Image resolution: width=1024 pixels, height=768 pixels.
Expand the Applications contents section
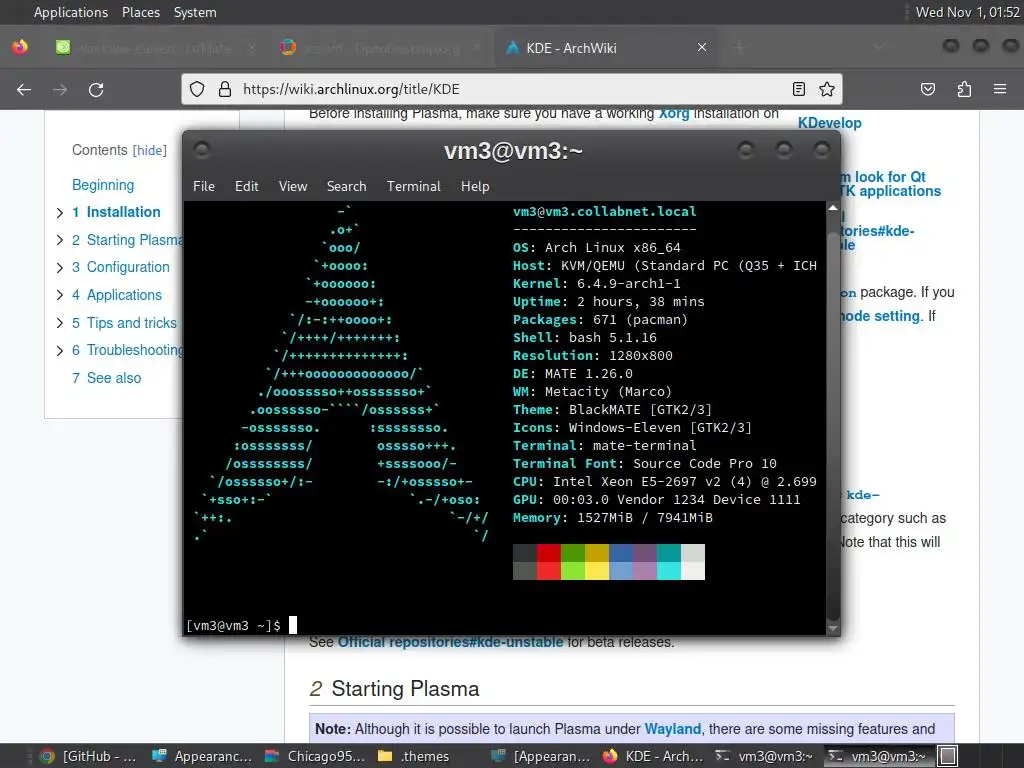pos(59,295)
